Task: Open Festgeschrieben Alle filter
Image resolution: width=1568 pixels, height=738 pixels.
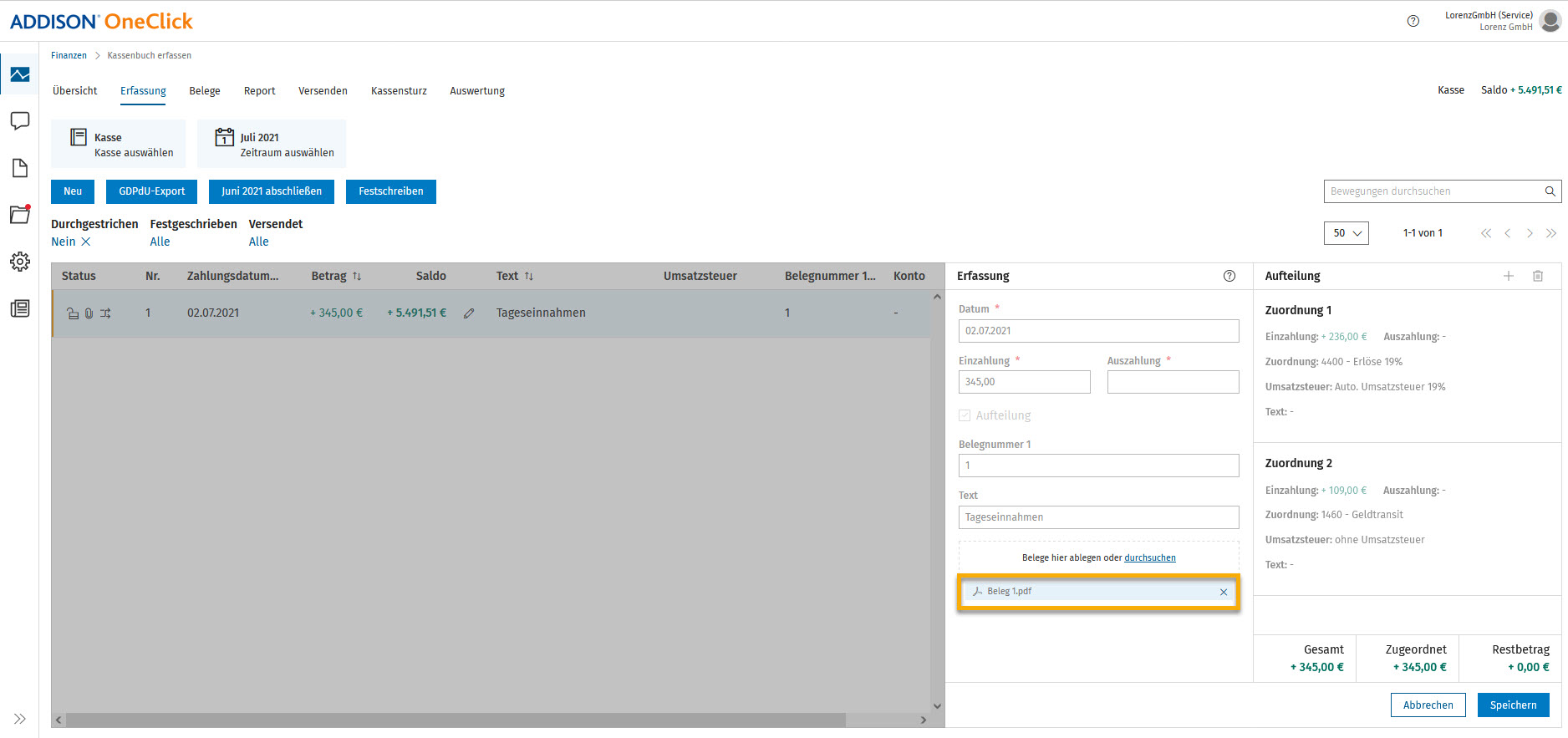Action: [160, 242]
